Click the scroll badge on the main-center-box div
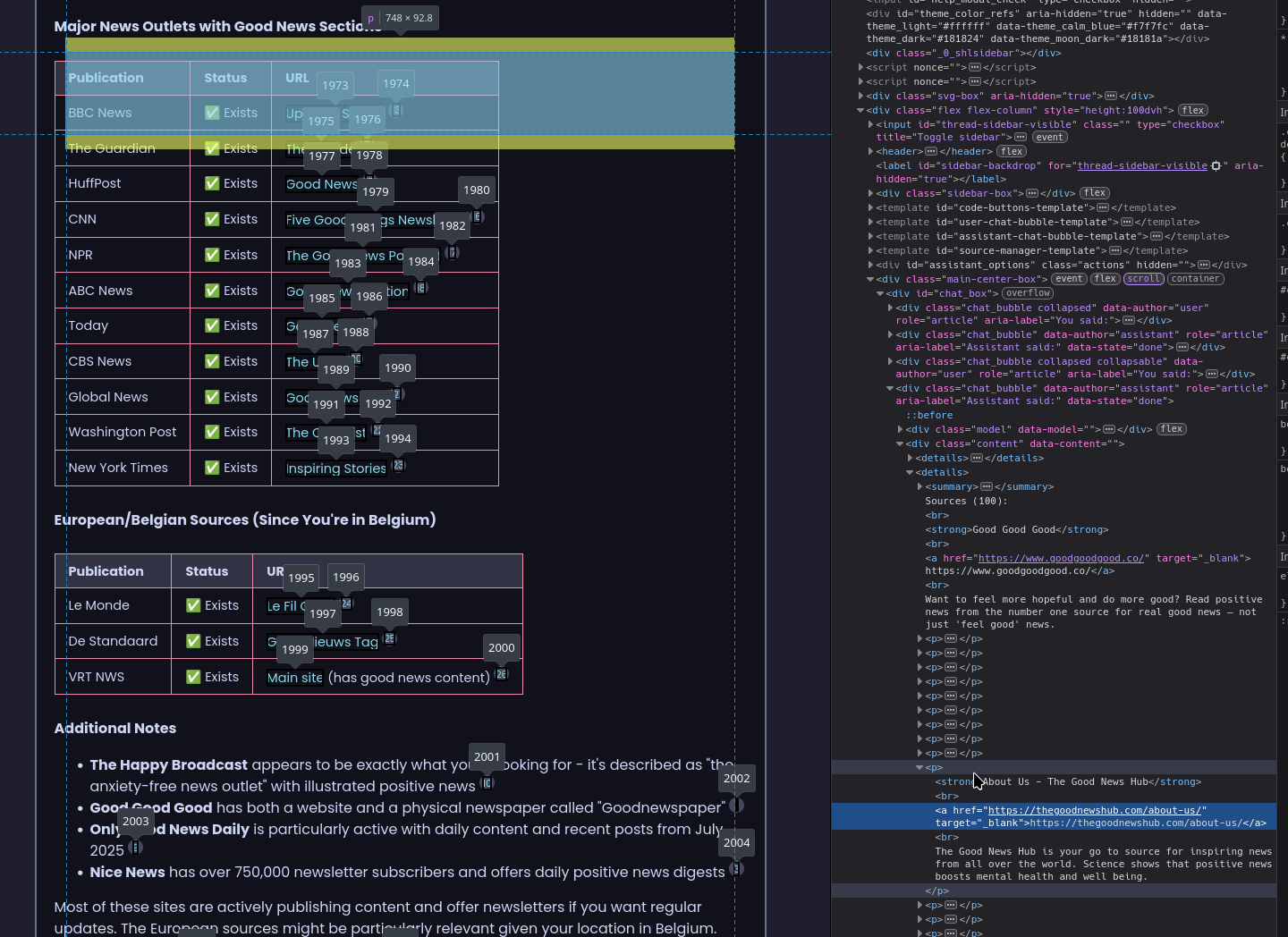The height and width of the screenshot is (937, 1288). pos(1144,279)
